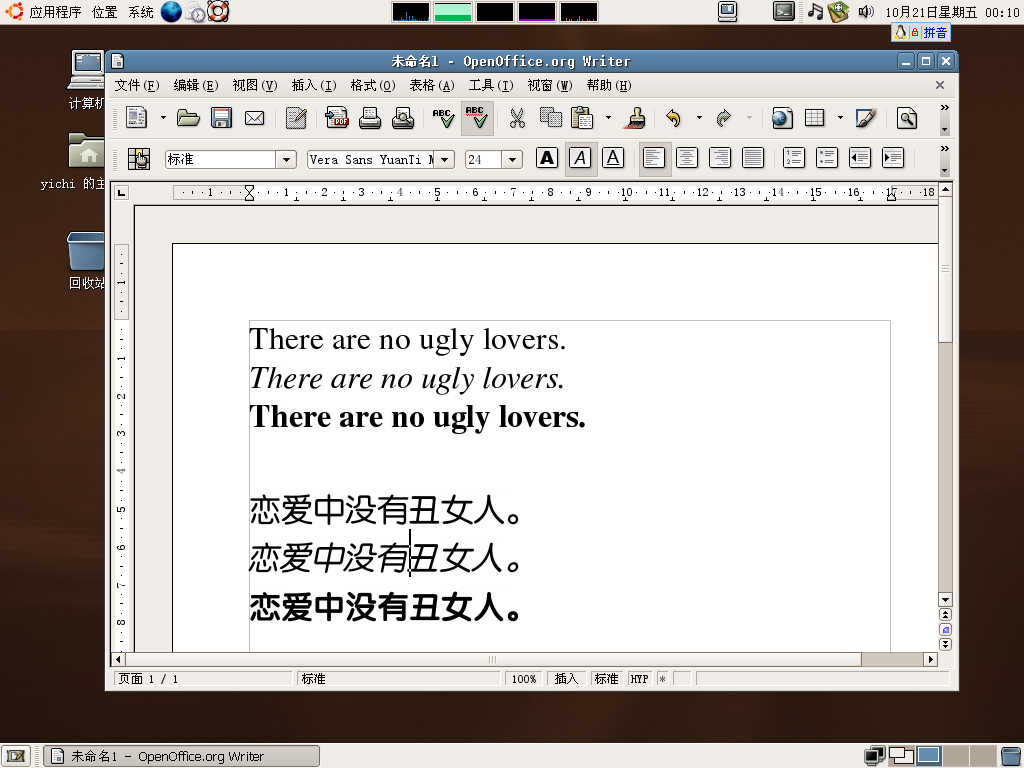Expand the Vera Sans YuanTi font dropdown arrow

point(444,159)
